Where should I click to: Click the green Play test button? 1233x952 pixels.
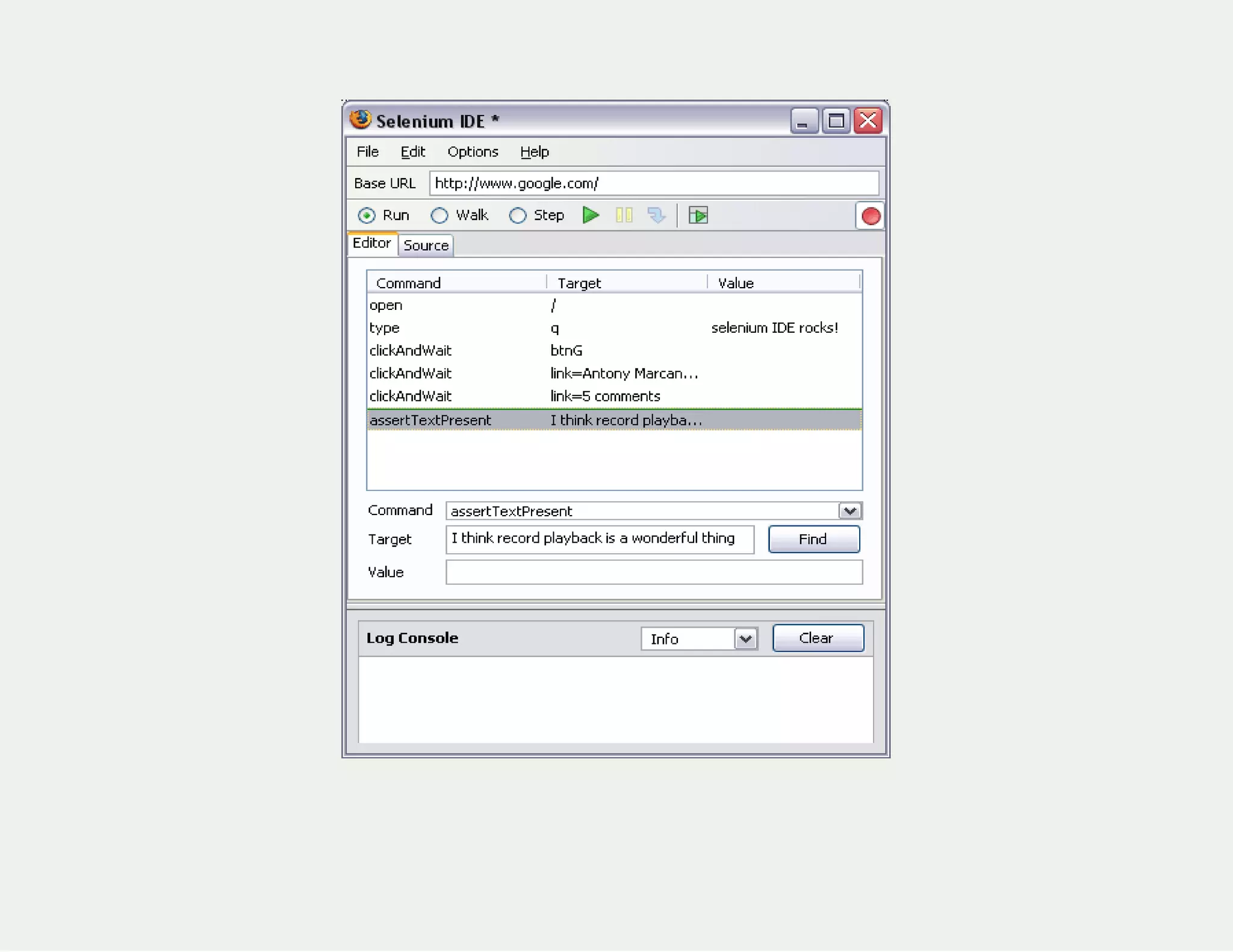tap(591, 215)
